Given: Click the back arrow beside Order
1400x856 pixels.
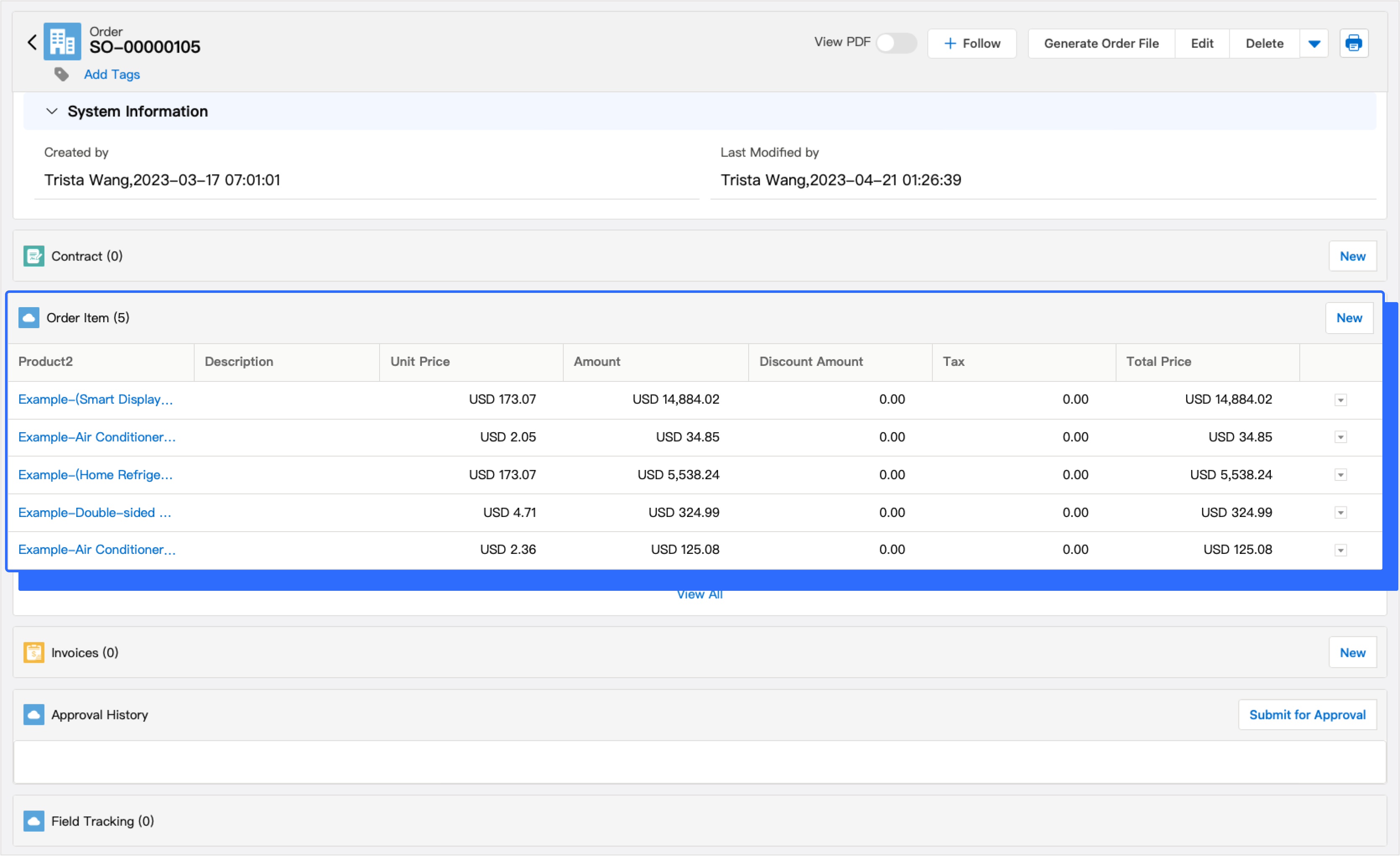Looking at the screenshot, I should tap(32, 42).
